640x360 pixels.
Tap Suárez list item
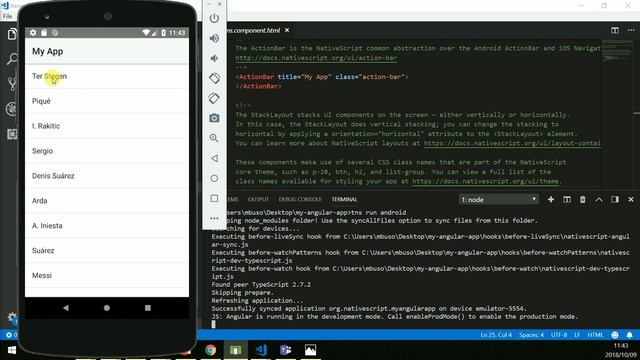click(x=107, y=251)
